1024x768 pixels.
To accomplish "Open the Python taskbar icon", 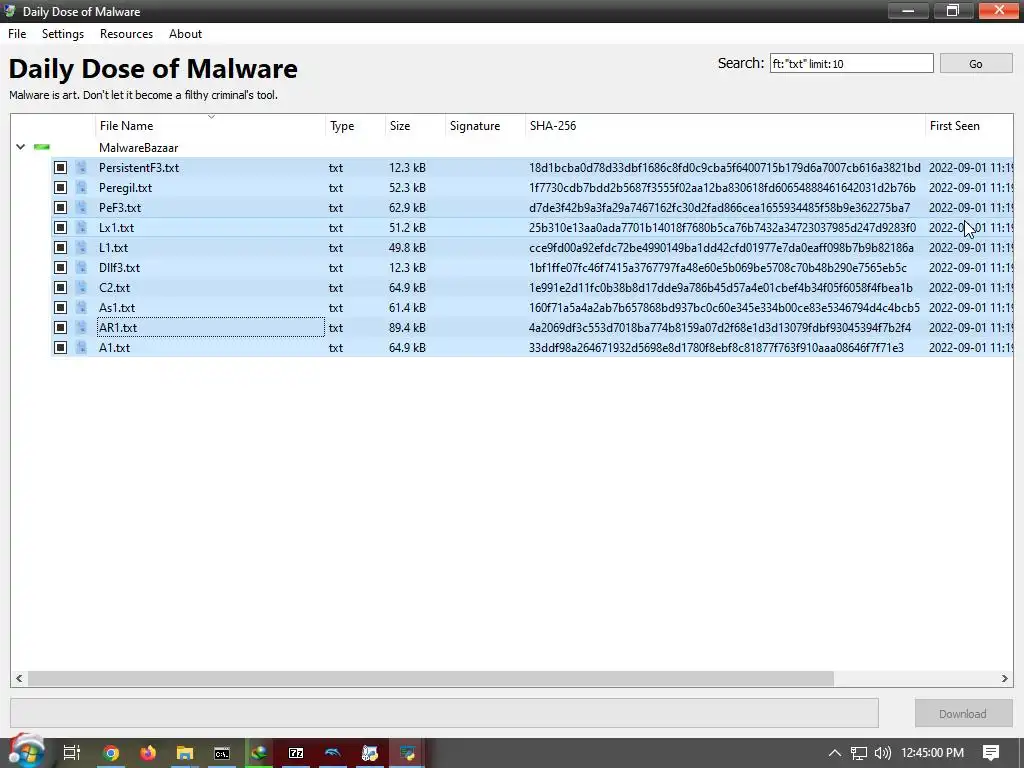I will [x=408, y=753].
